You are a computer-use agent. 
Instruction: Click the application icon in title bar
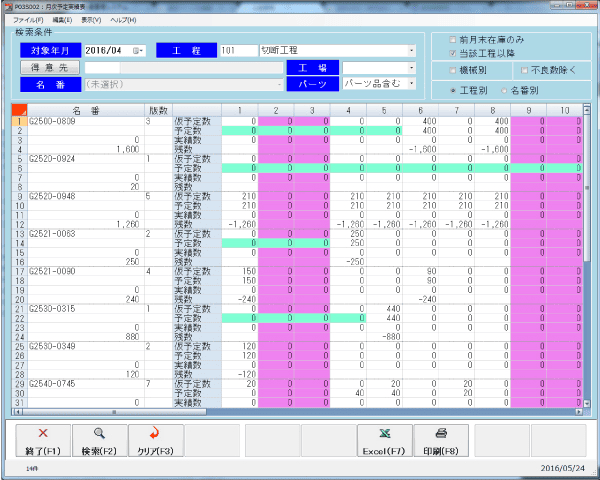coord(7,5)
